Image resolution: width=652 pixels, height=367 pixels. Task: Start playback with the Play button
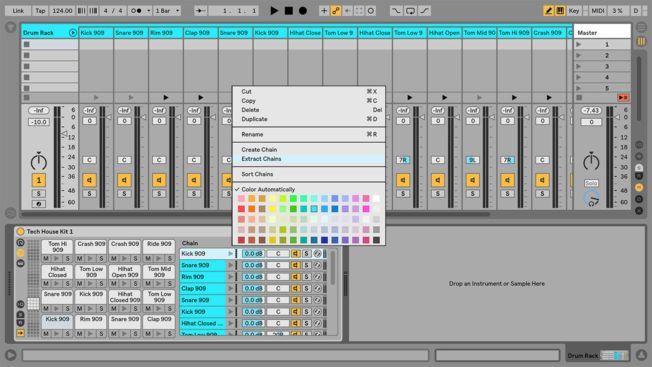(274, 10)
